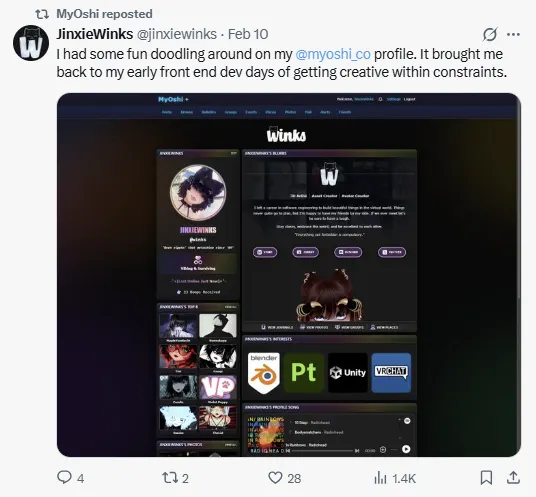Viewport: 536px width, 497px height.
Task: Click the MyOshi reposted label
Action: click(104, 14)
